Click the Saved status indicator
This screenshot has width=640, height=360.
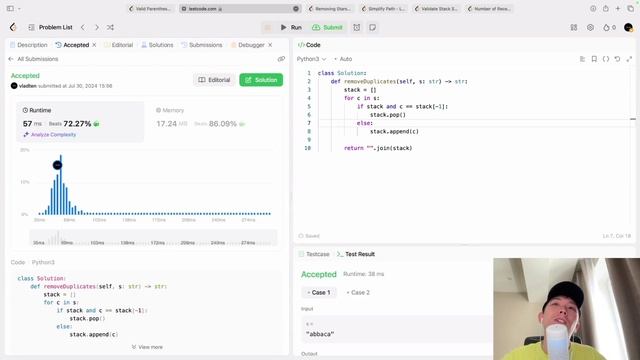click(x=309, y=236)
